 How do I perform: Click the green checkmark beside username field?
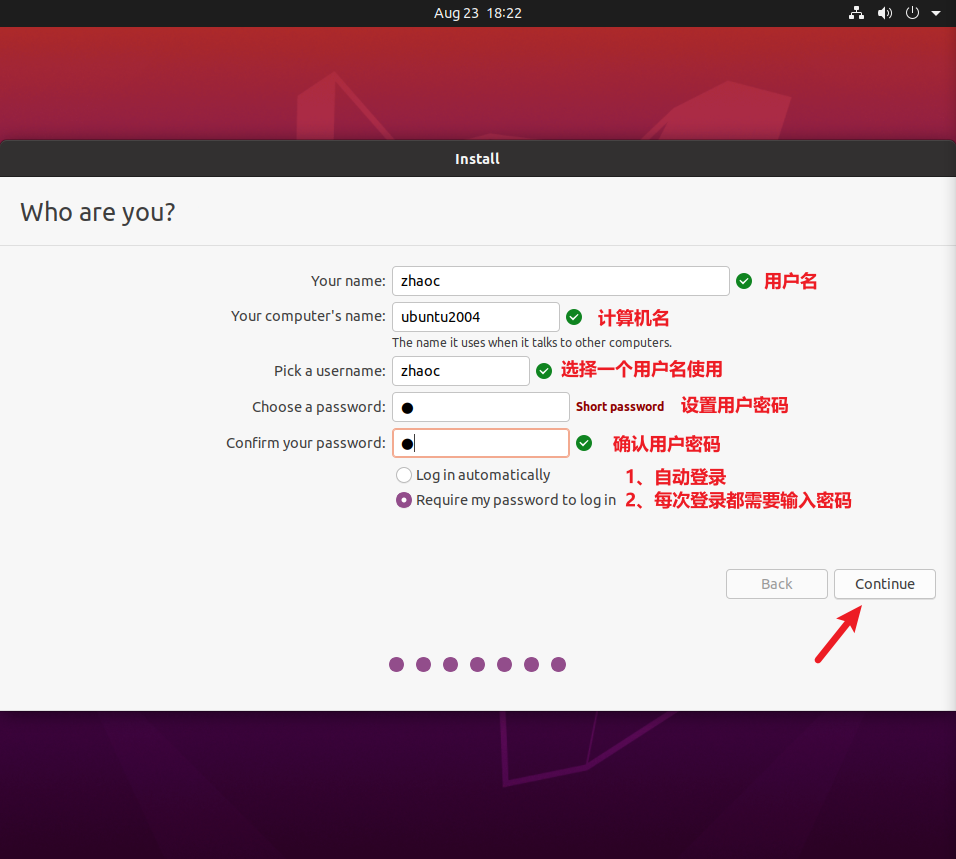[x=544, y=371]
